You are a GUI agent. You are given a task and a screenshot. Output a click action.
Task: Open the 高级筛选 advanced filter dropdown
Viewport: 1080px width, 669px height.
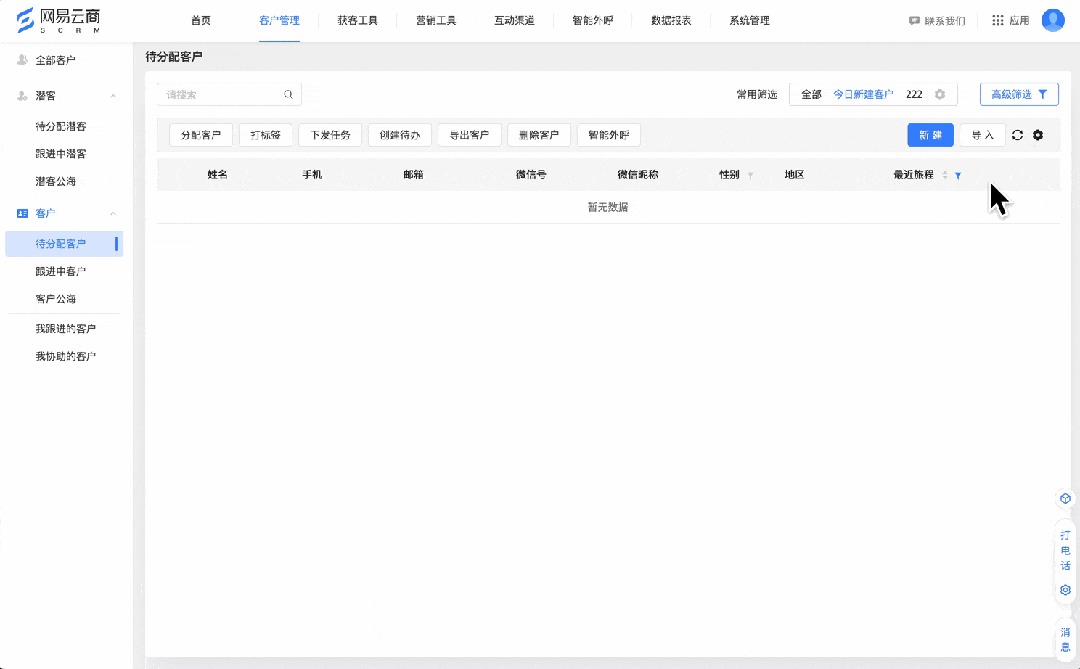(1018, 94)
